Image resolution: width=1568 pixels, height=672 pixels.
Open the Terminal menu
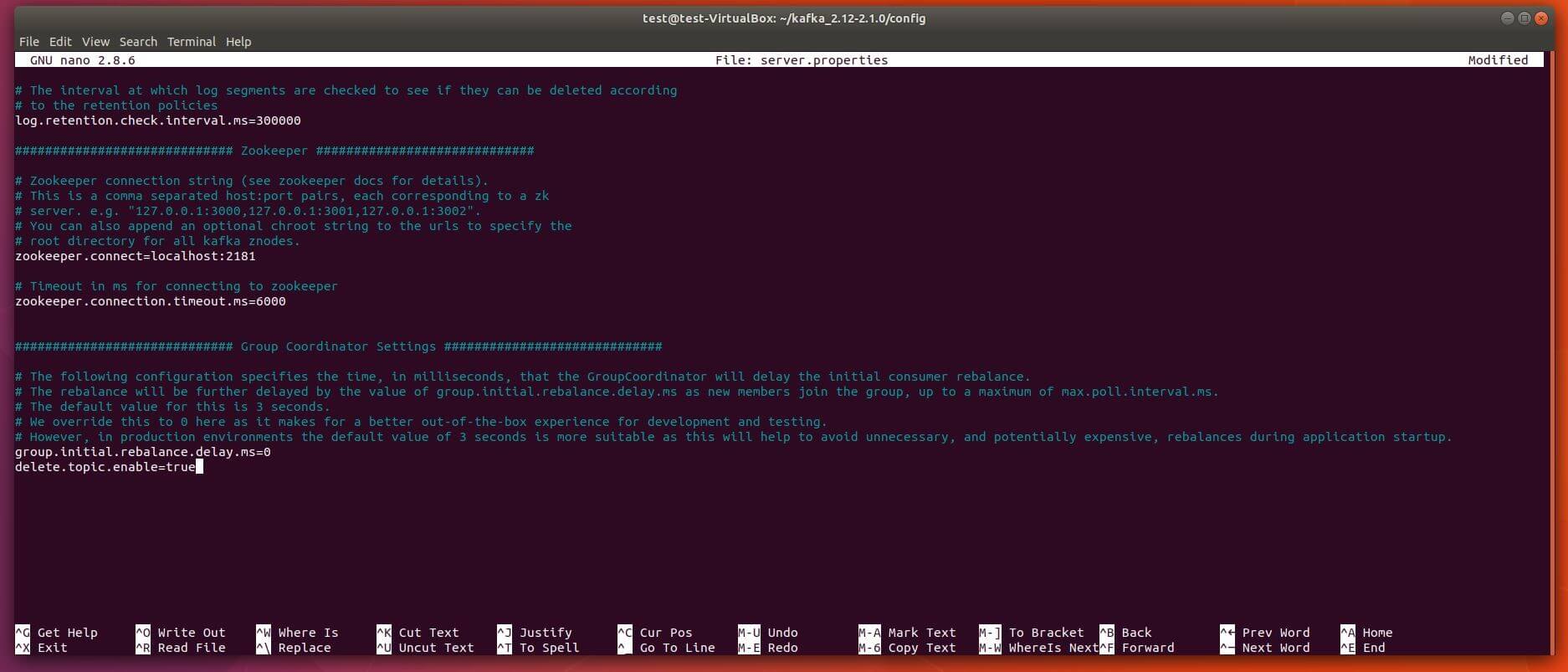(191, 42)
